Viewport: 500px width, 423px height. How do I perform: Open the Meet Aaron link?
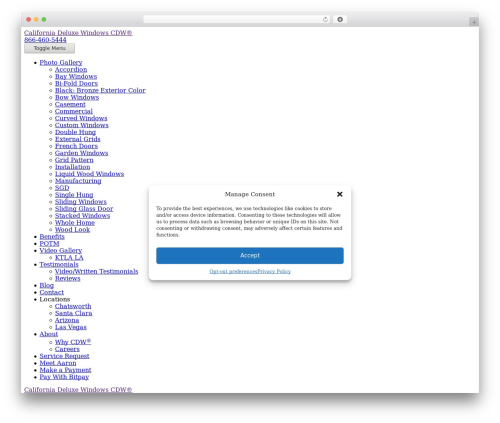point(58,363)
